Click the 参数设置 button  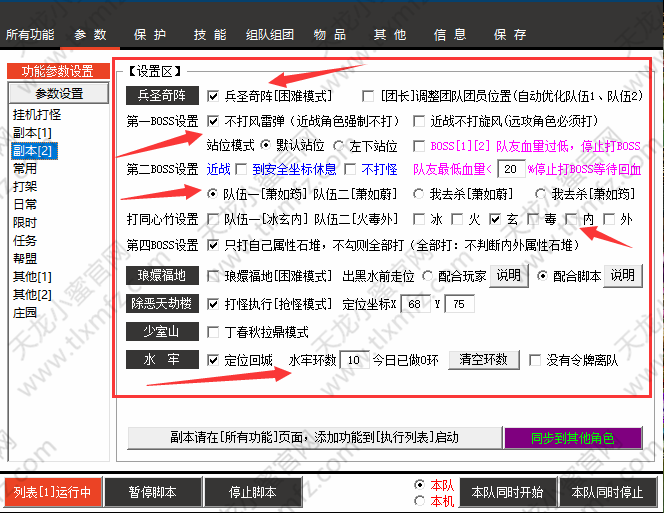tap(59, 93)
